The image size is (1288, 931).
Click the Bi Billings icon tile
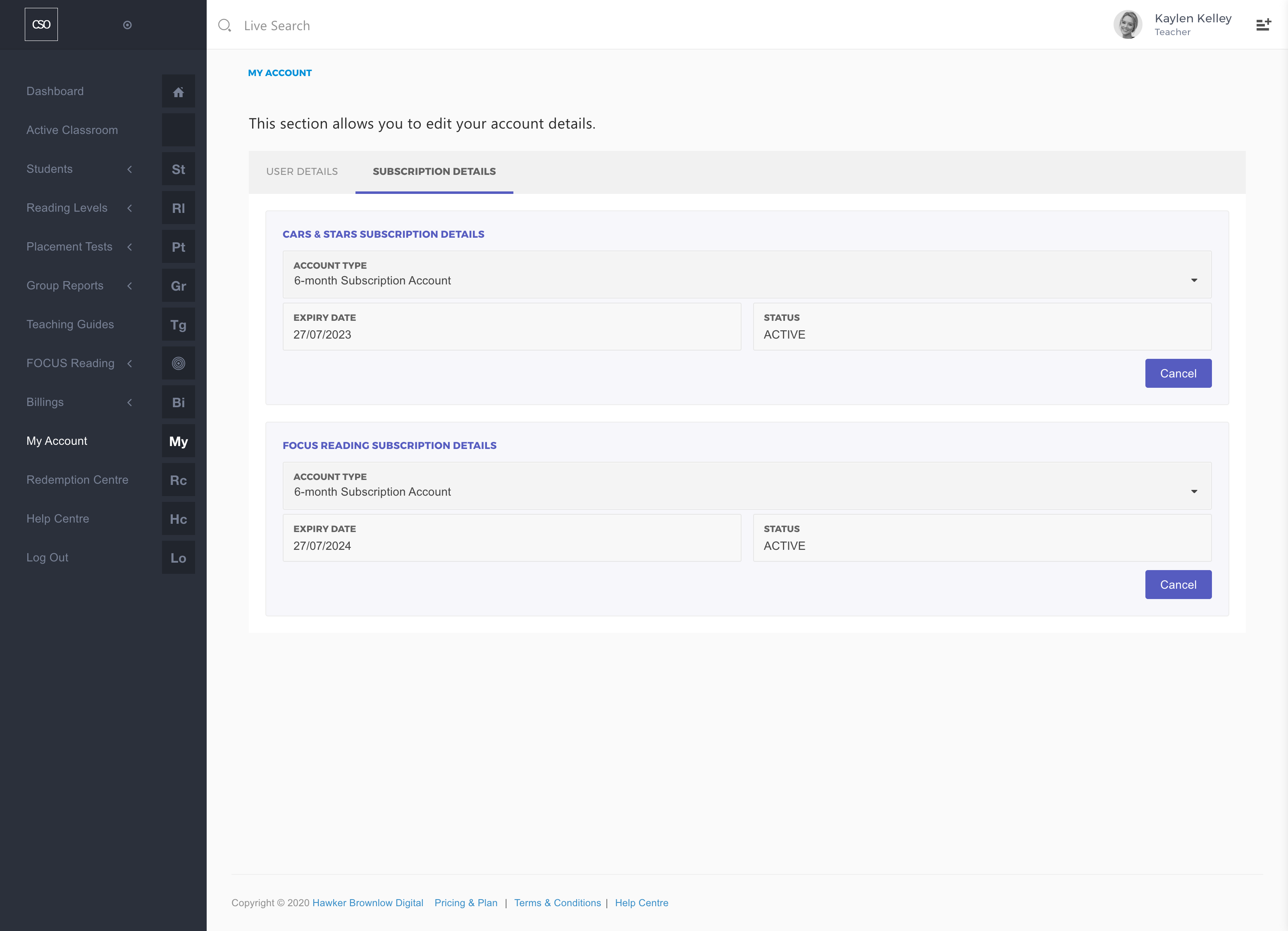tap(178, 402)
